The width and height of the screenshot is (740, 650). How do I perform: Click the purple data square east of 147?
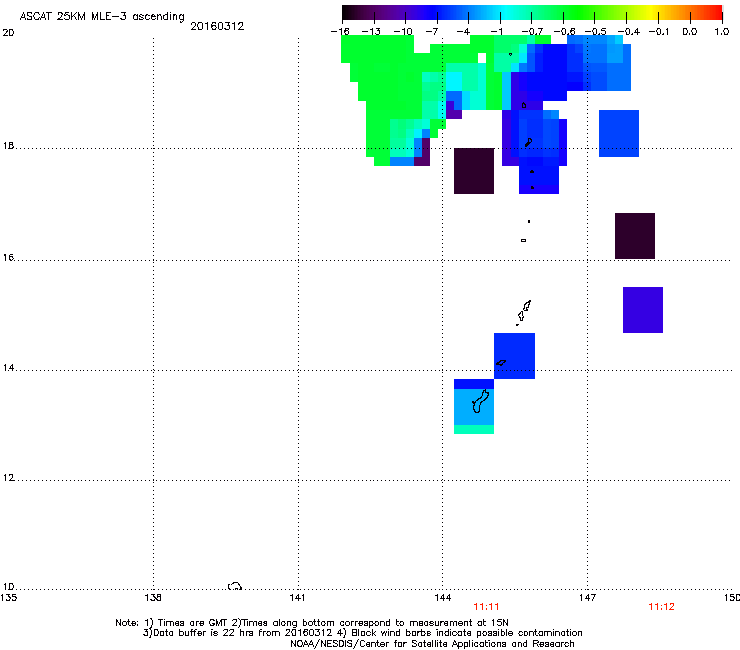(643, 310)
